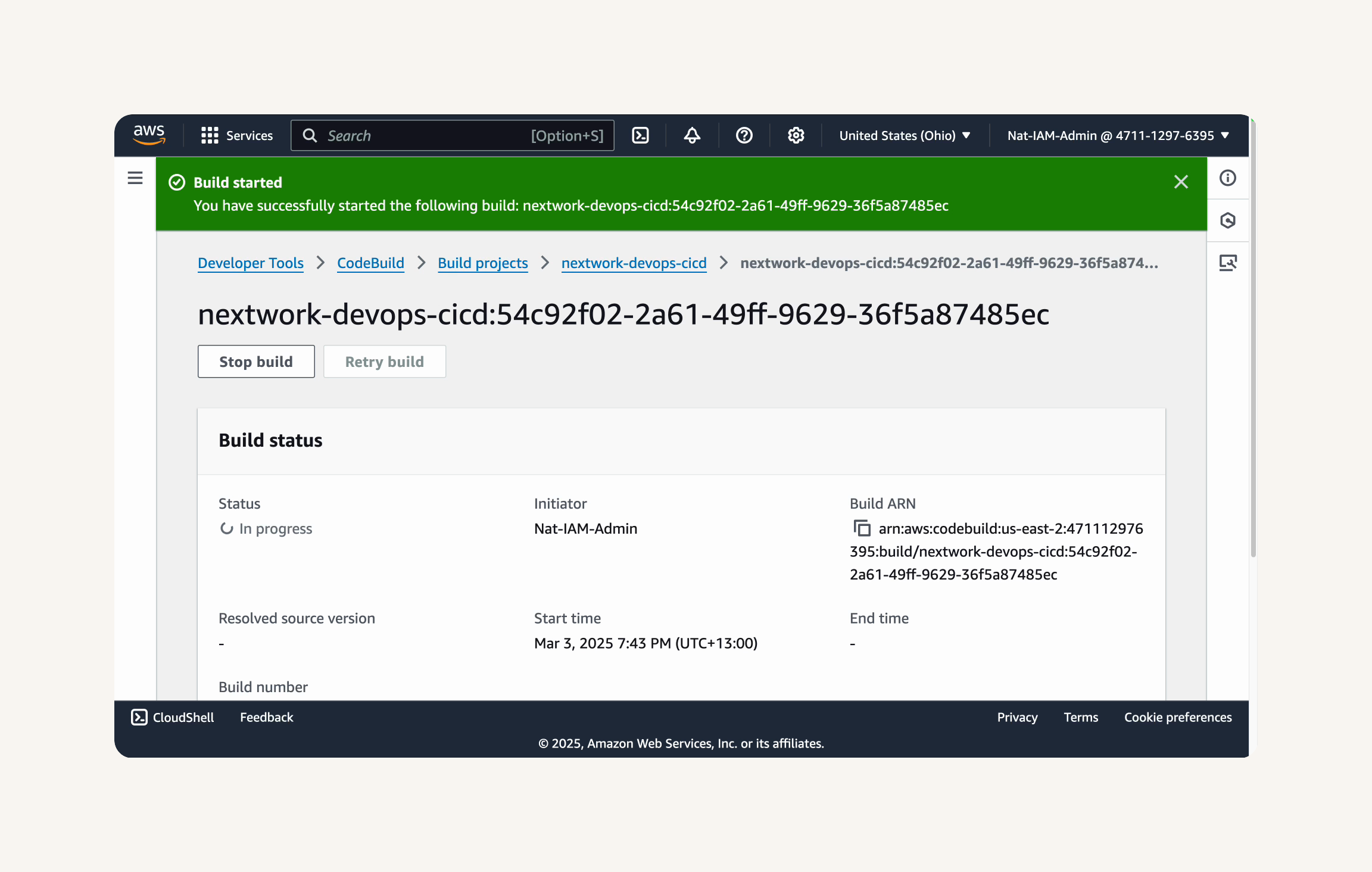Viewport: 1372px width, 872px height.
Task: Go to Developer Tools breadcrumb
Action: coord(251,263)
